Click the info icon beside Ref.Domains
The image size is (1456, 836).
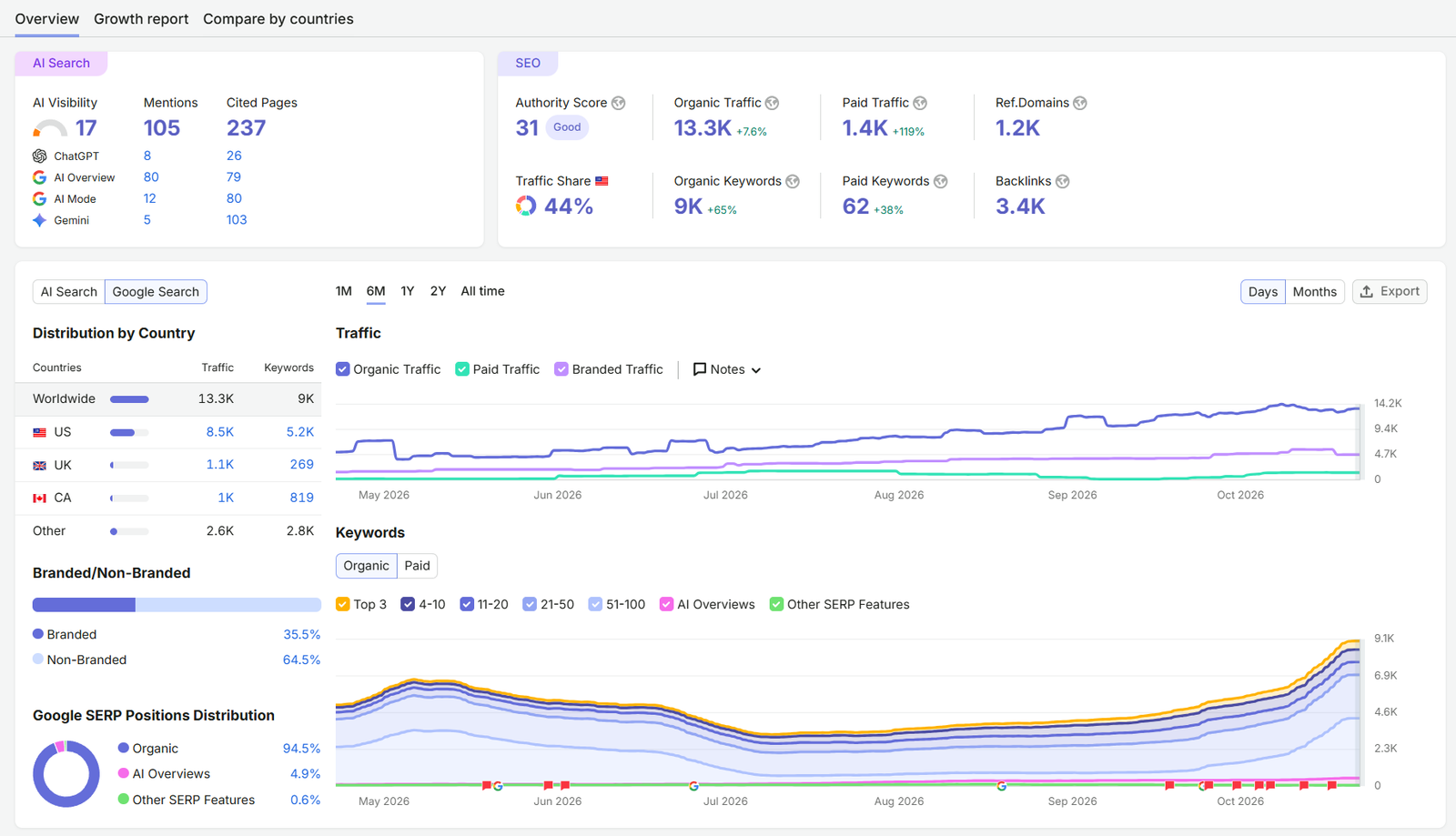(x=1080, y=103)
